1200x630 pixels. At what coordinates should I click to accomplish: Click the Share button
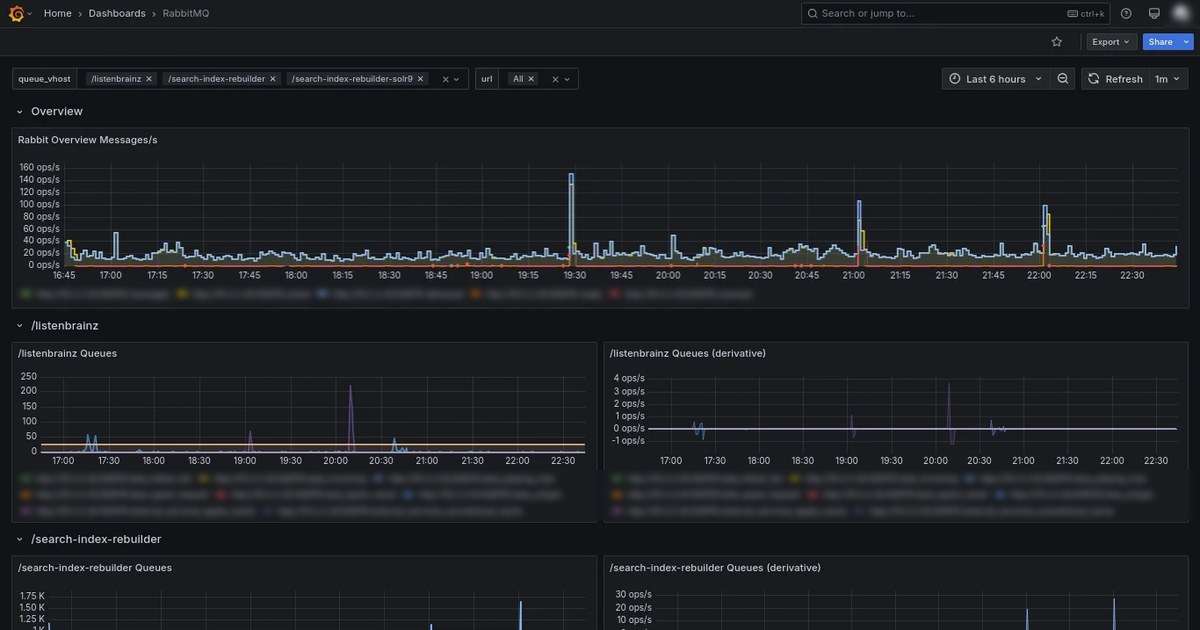click(1161, 42)
